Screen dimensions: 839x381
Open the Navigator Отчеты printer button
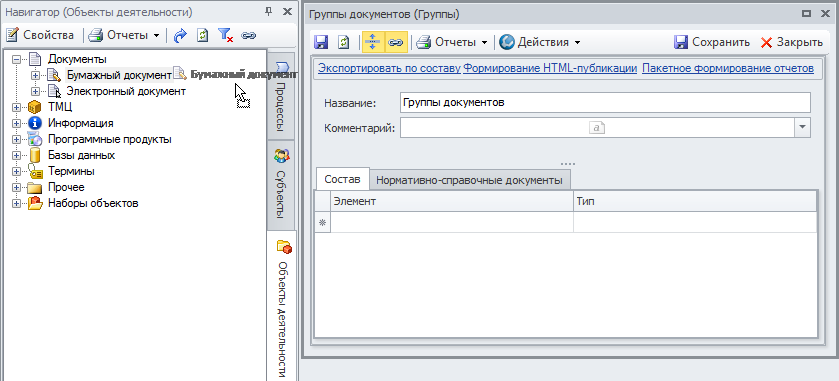[x=118, y=35]
